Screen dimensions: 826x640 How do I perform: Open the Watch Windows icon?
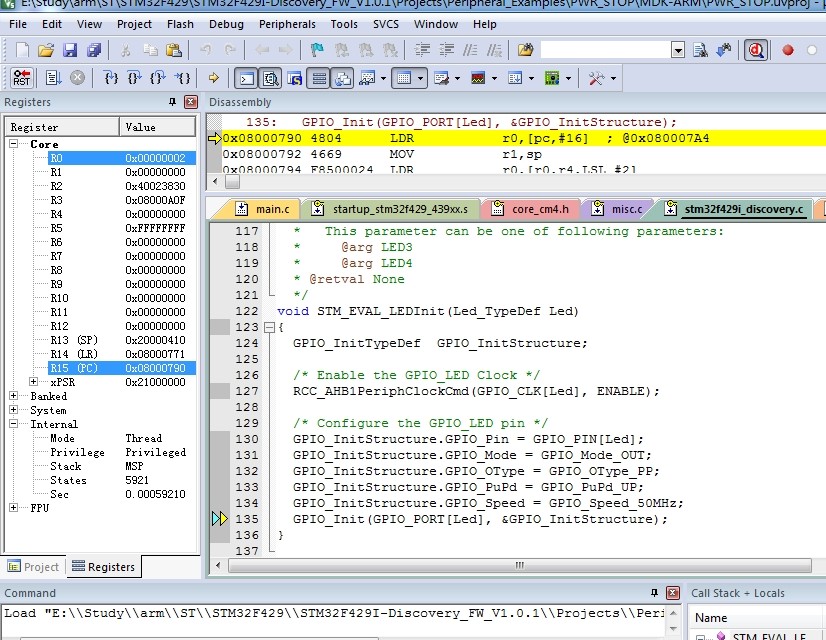[x=367, y=78]
